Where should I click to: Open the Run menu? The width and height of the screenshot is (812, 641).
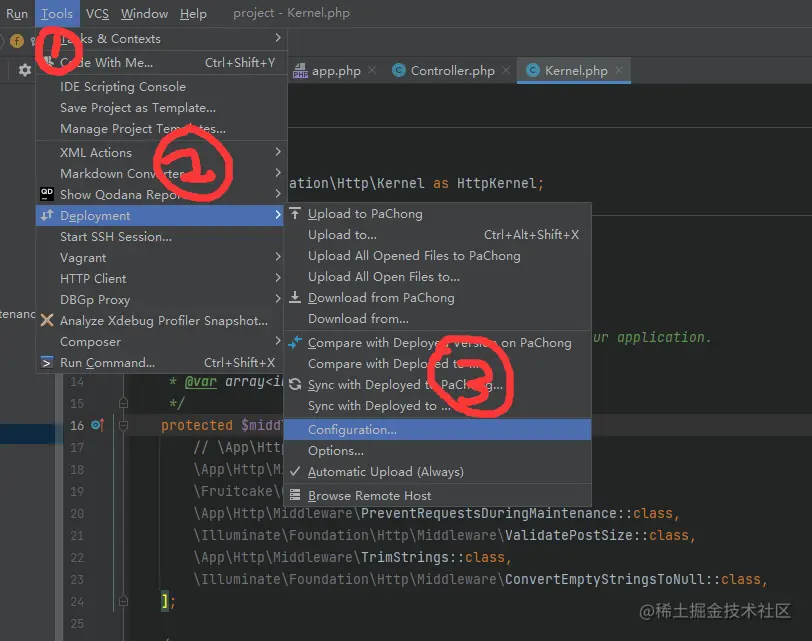17,13
